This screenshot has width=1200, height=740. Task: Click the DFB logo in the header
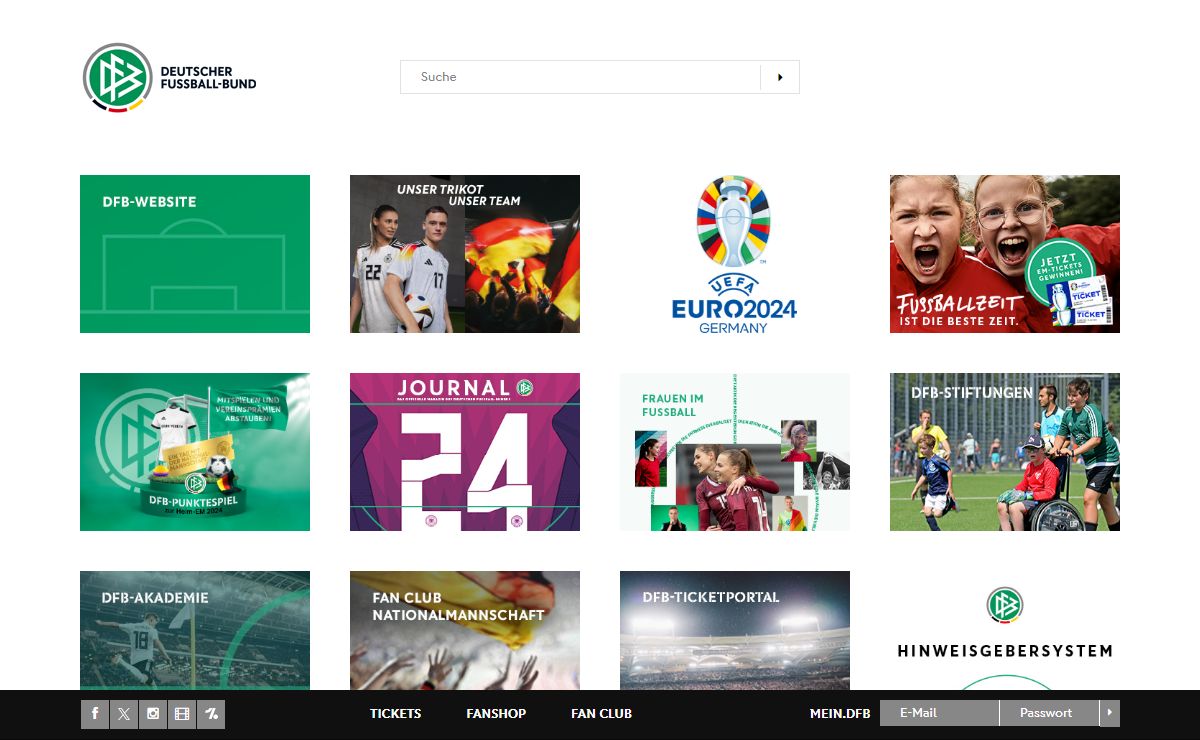pos(118,77)
